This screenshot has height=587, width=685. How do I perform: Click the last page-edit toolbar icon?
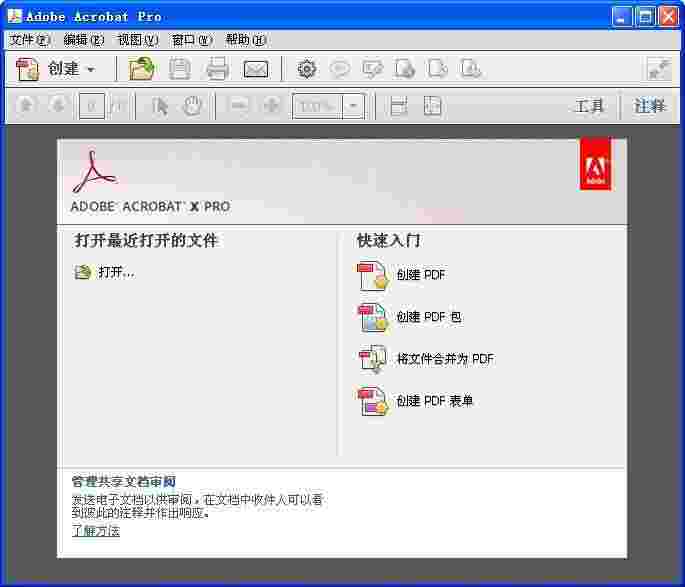pos(471,69)
